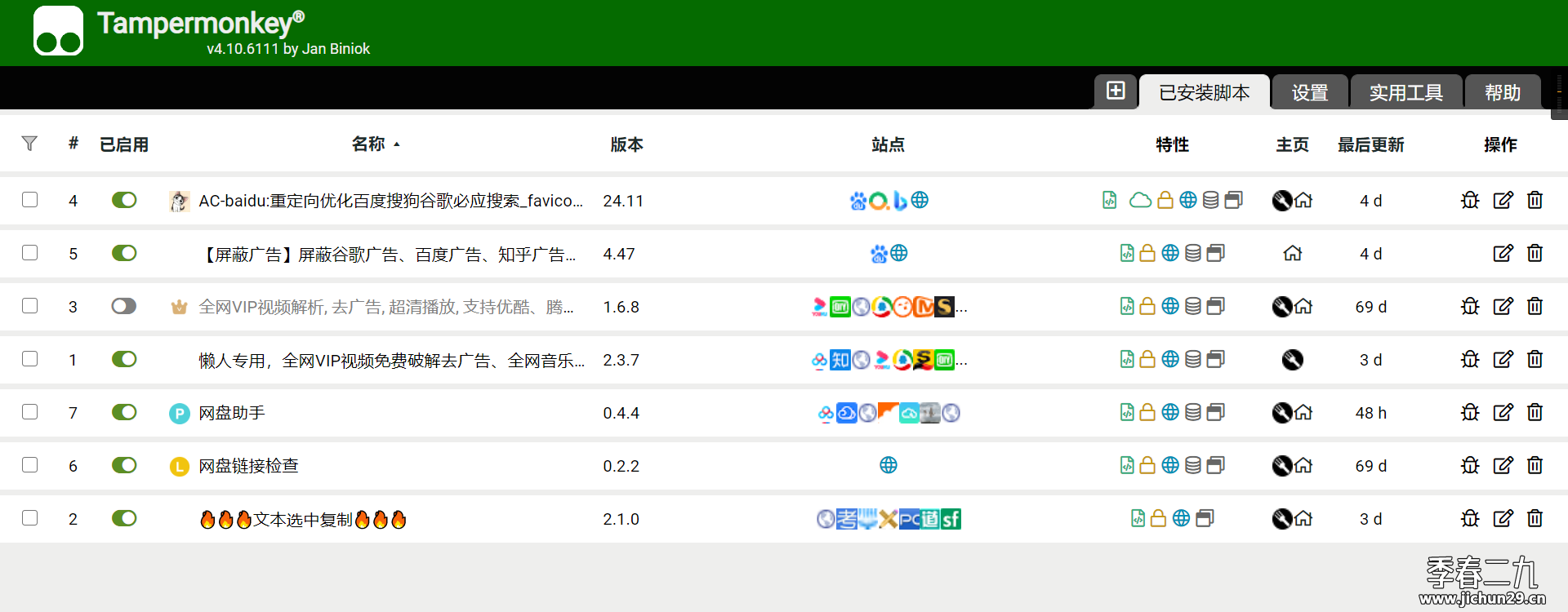Delete the AC-baidu script
1568x612 pixels.
(x=1535, y=200)
